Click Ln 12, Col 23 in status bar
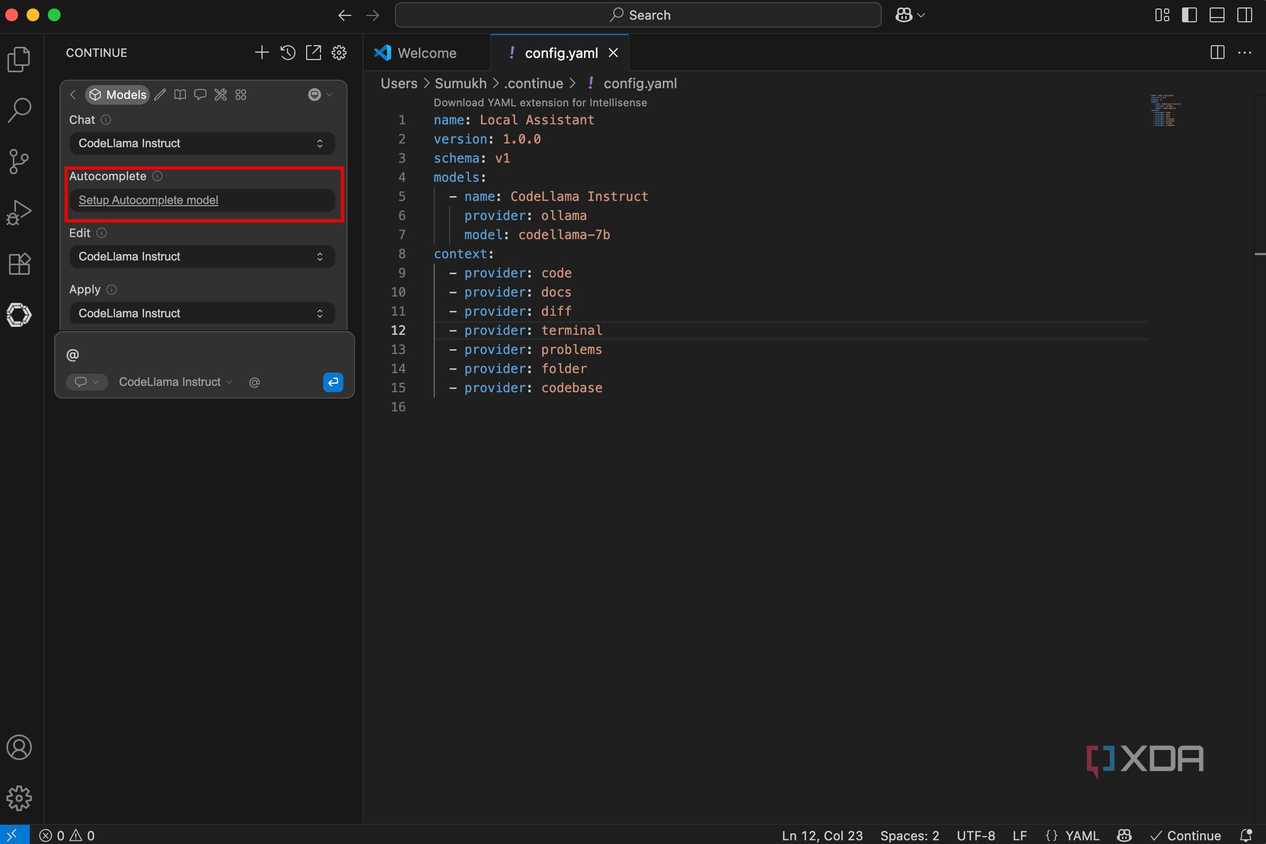This screenshot has width=1266, height=844. pyautogui.click(x=822, y=836)
